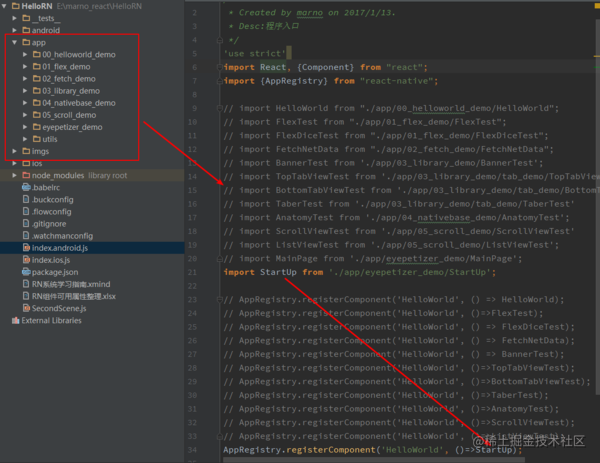Expand the utils folder arrow
The width and height of the screenshot is (600, 463).
coord(25,139)
